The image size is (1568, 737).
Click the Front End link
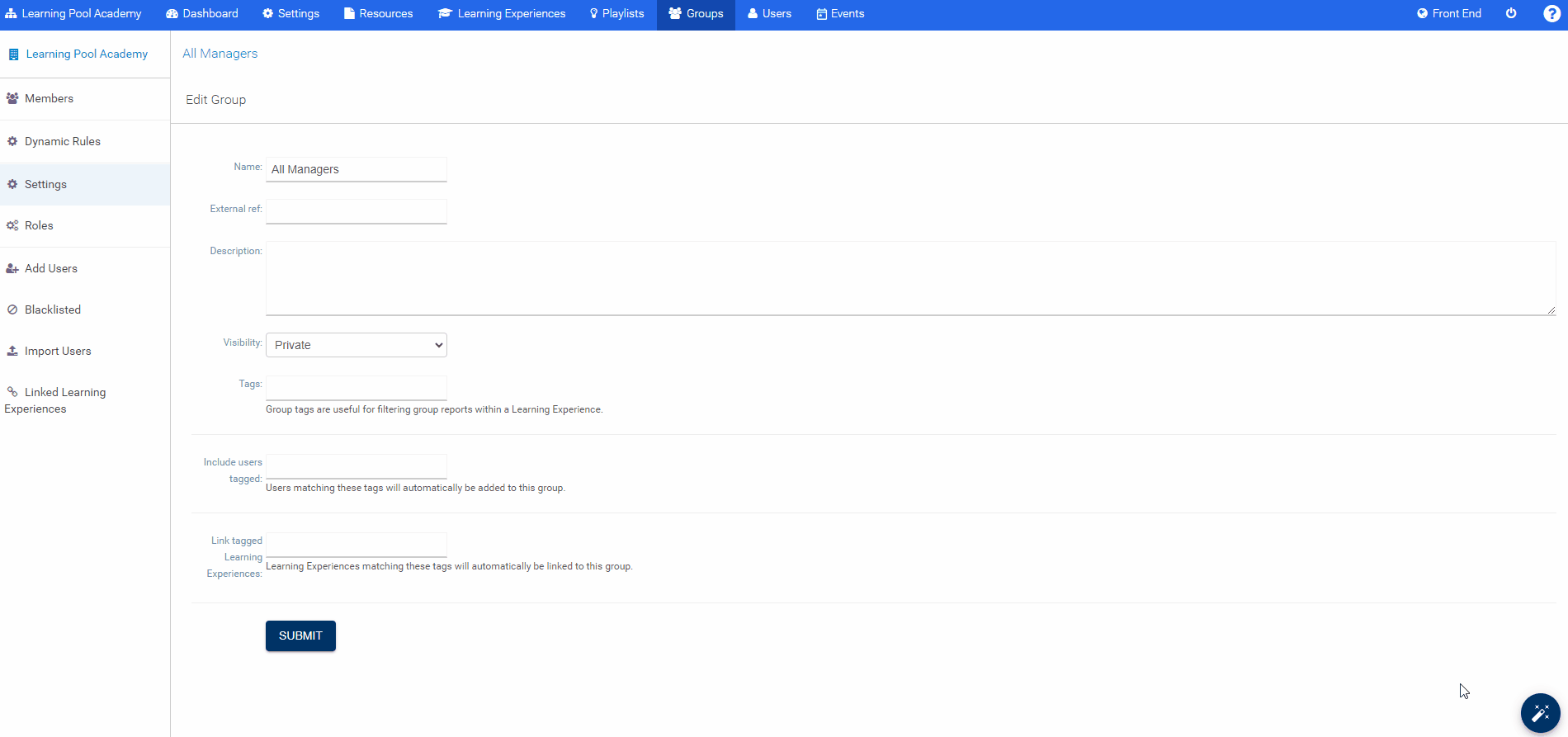point(1449,13)
